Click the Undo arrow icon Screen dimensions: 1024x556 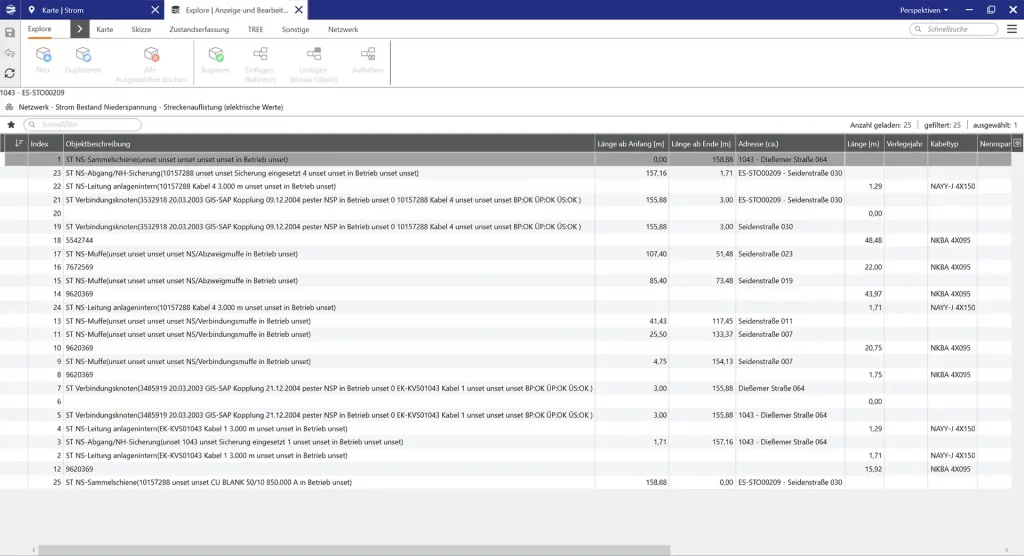10,53
